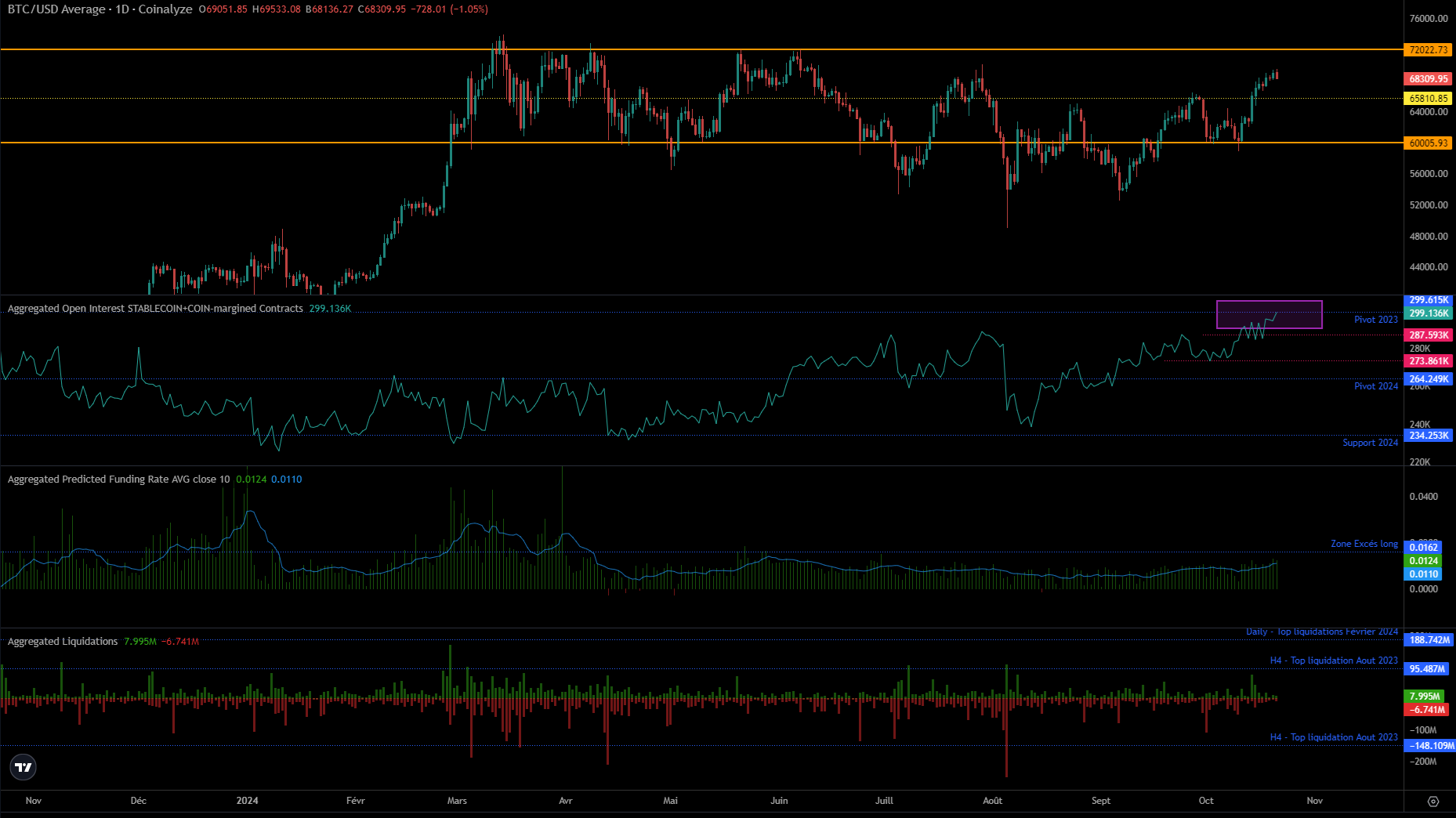Click the Pivot 2024 text label
This screenshot has width=1456, height=818.
coord(1375,386)
